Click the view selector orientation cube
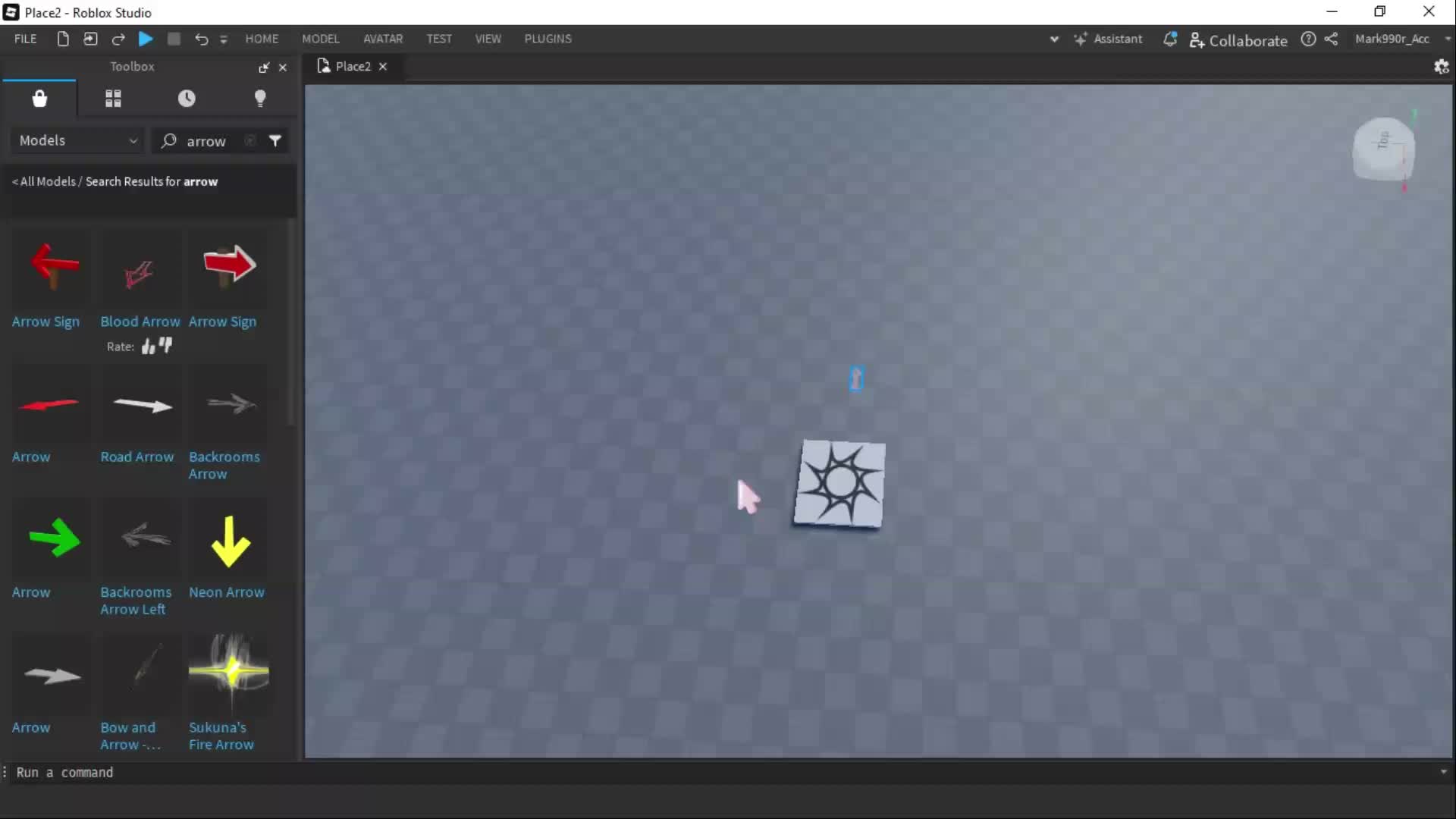This screenshot has height=819, width=1456. [x=1383, y=149]
